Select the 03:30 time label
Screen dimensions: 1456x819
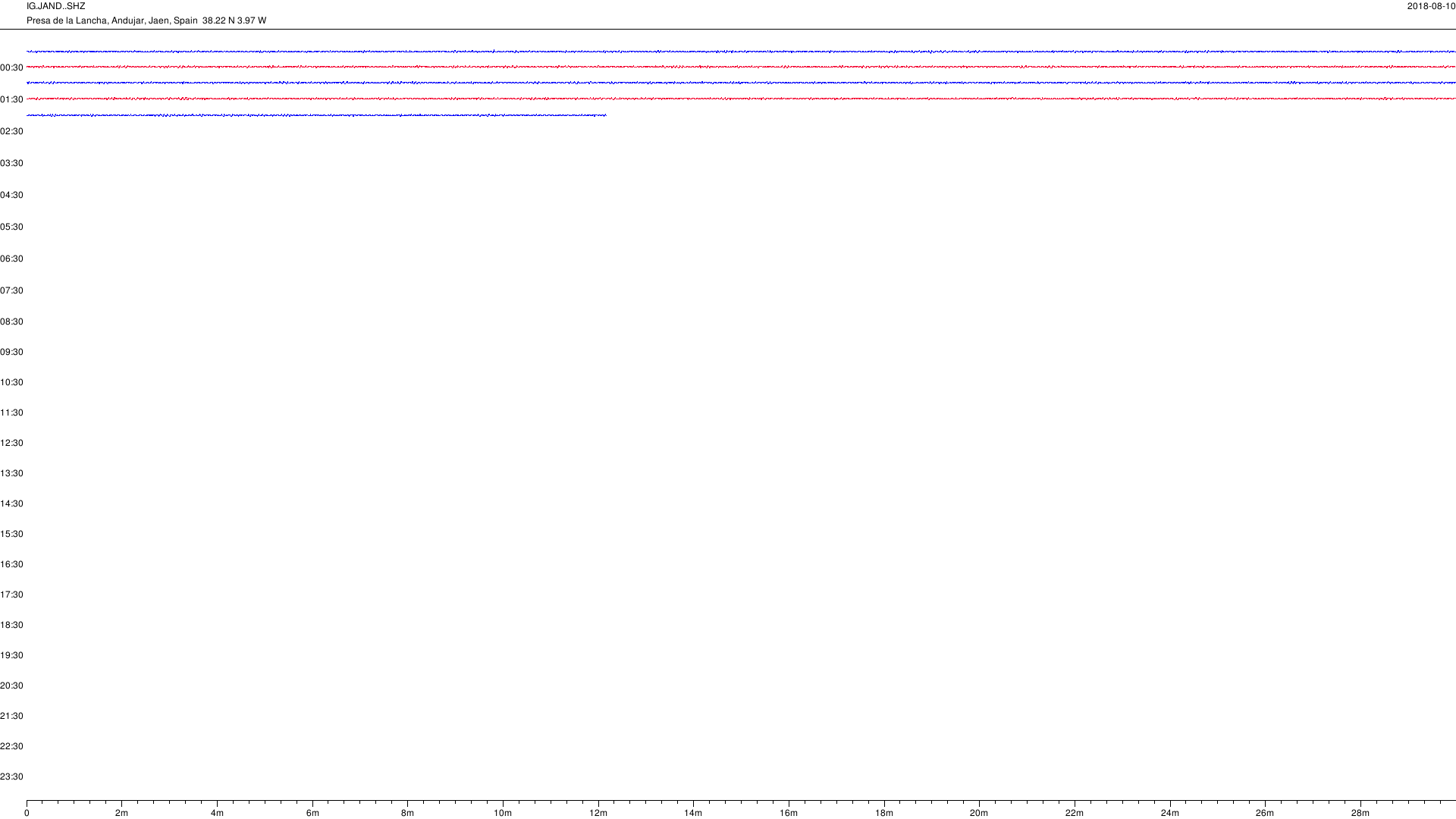click(11, 163)
